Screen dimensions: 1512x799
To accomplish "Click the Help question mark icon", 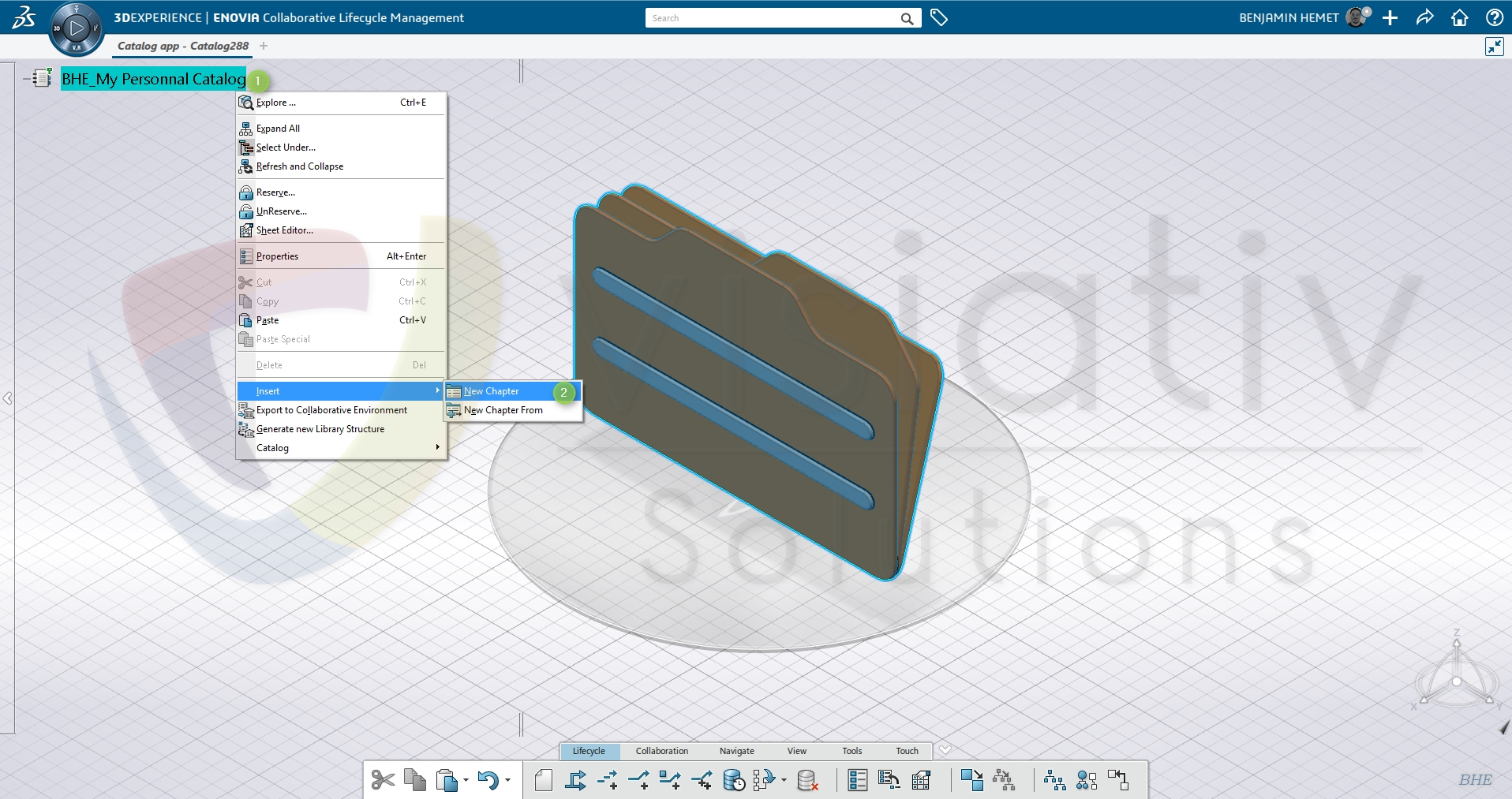I will [x=1494, y=17].
